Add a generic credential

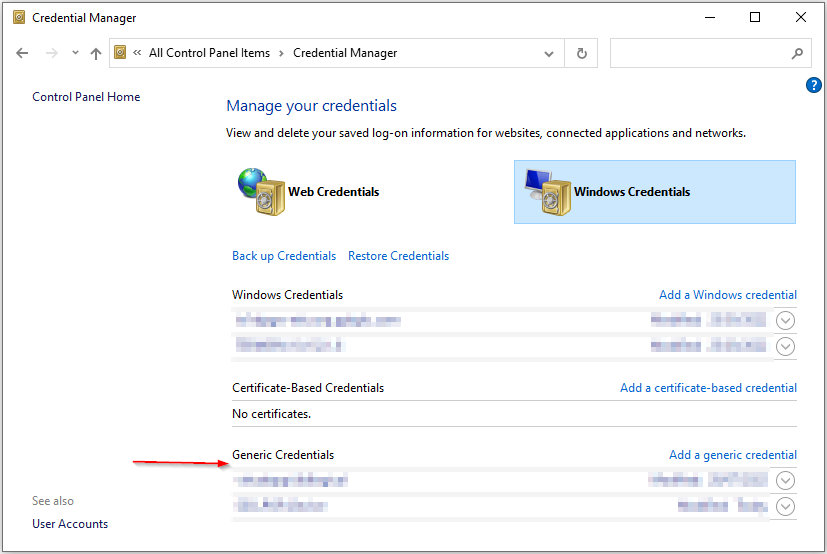[x=733, y=455]
